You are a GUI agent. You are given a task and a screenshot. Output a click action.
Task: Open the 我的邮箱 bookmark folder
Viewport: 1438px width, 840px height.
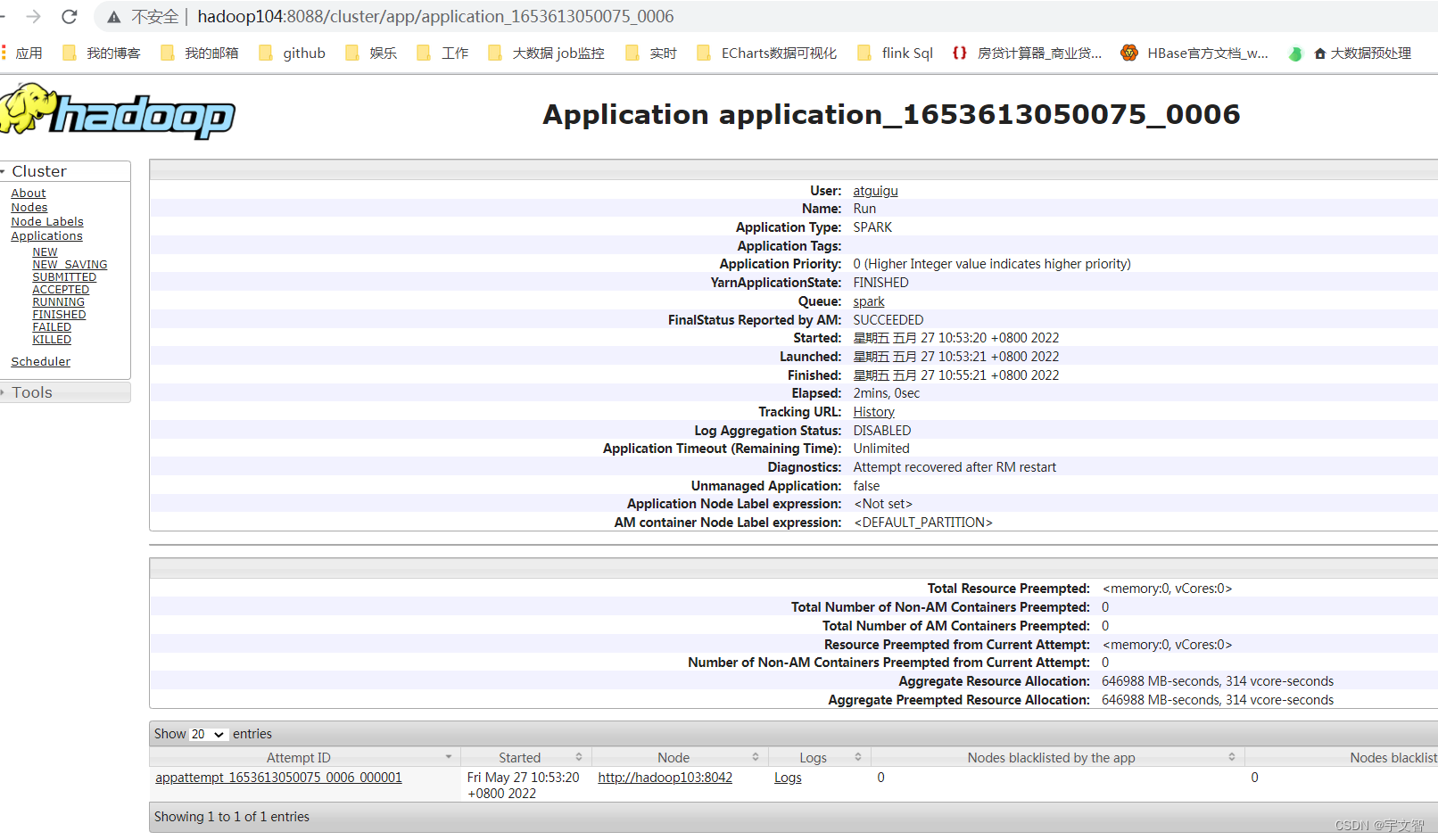[x=199, y=54]
